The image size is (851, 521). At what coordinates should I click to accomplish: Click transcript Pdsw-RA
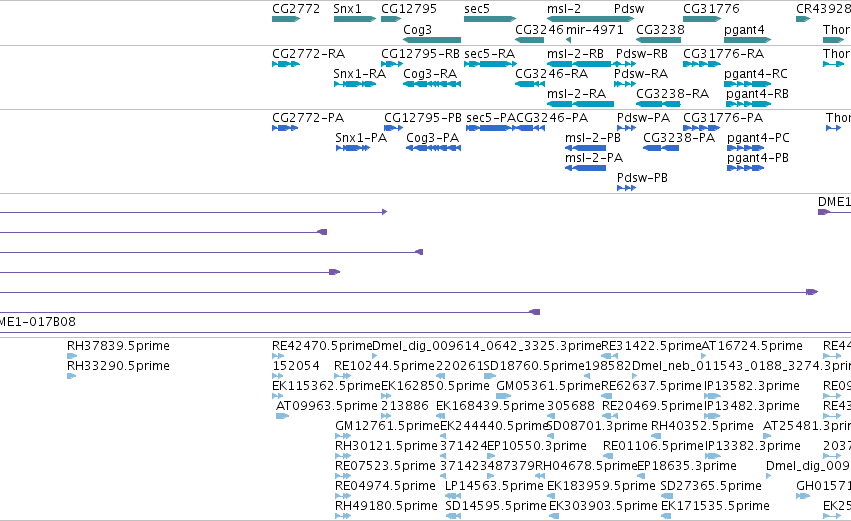pyautogui.click(x=625, y=84)
